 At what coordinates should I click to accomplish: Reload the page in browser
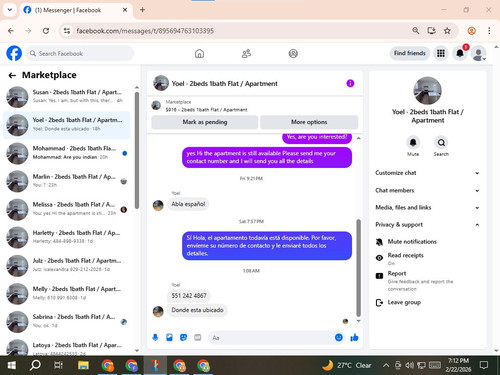[x=46, y=31]
